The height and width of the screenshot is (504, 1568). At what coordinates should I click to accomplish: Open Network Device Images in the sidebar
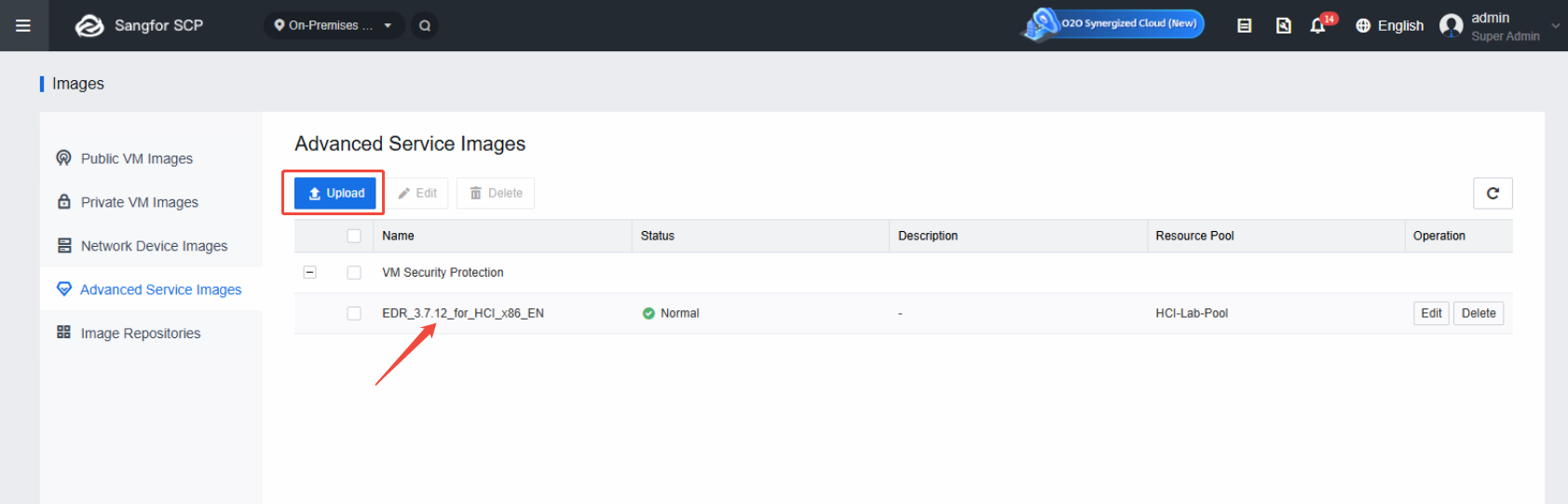[154, 246]
